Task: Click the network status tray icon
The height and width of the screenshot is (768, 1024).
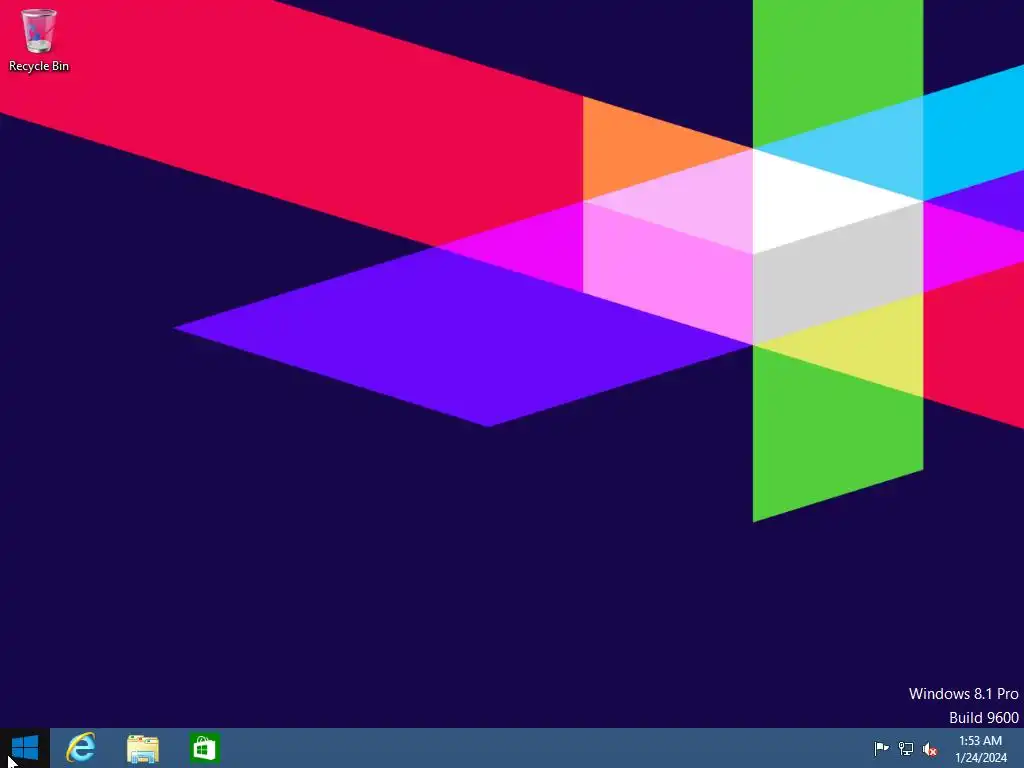Action: [906, 748]
